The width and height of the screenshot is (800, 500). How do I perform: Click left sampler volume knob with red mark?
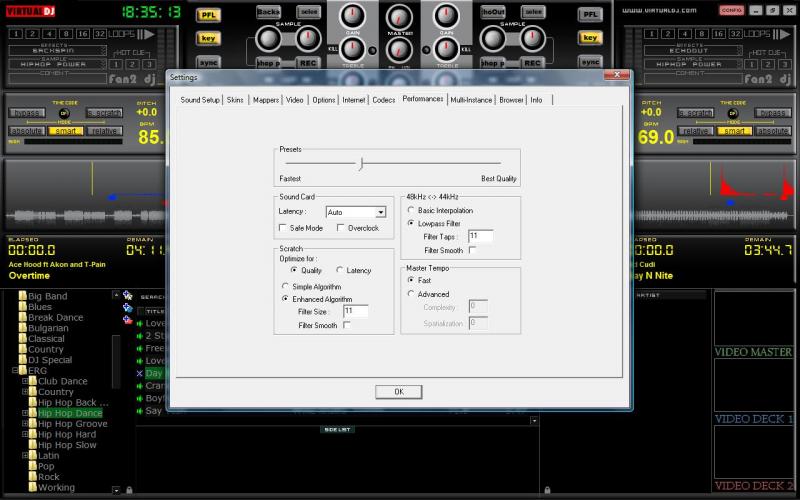308,38
